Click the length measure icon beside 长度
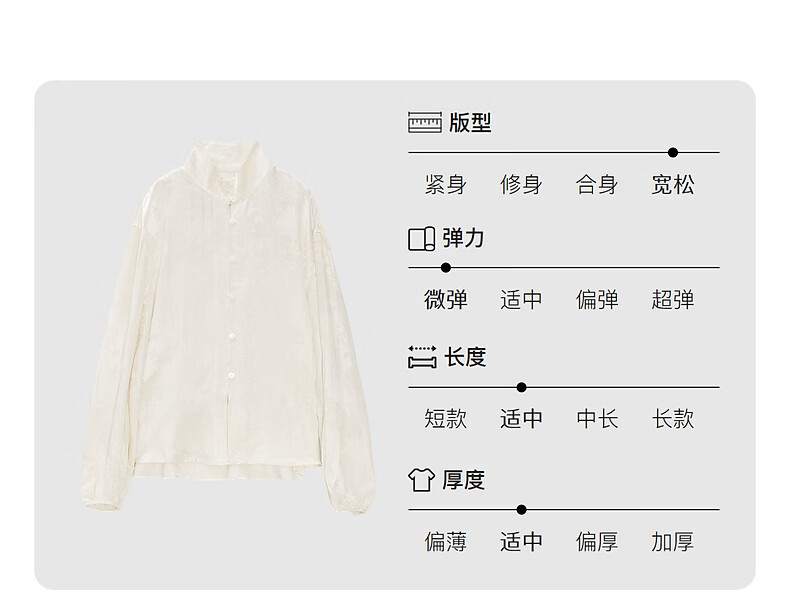Viewport: 790px width, 590px height. 422,357
